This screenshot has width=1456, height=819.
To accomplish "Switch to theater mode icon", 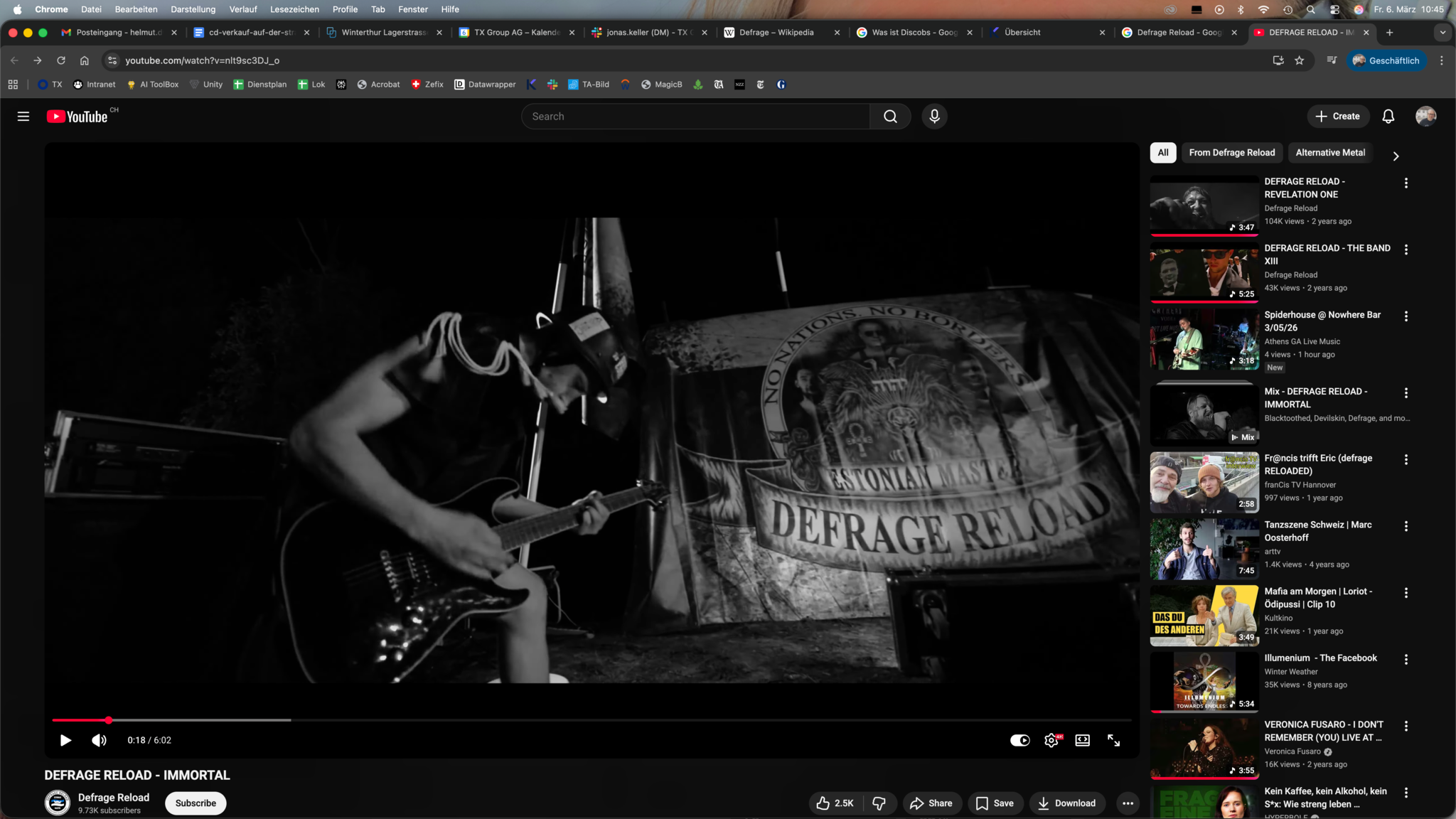I will (x=1082, y=740).
